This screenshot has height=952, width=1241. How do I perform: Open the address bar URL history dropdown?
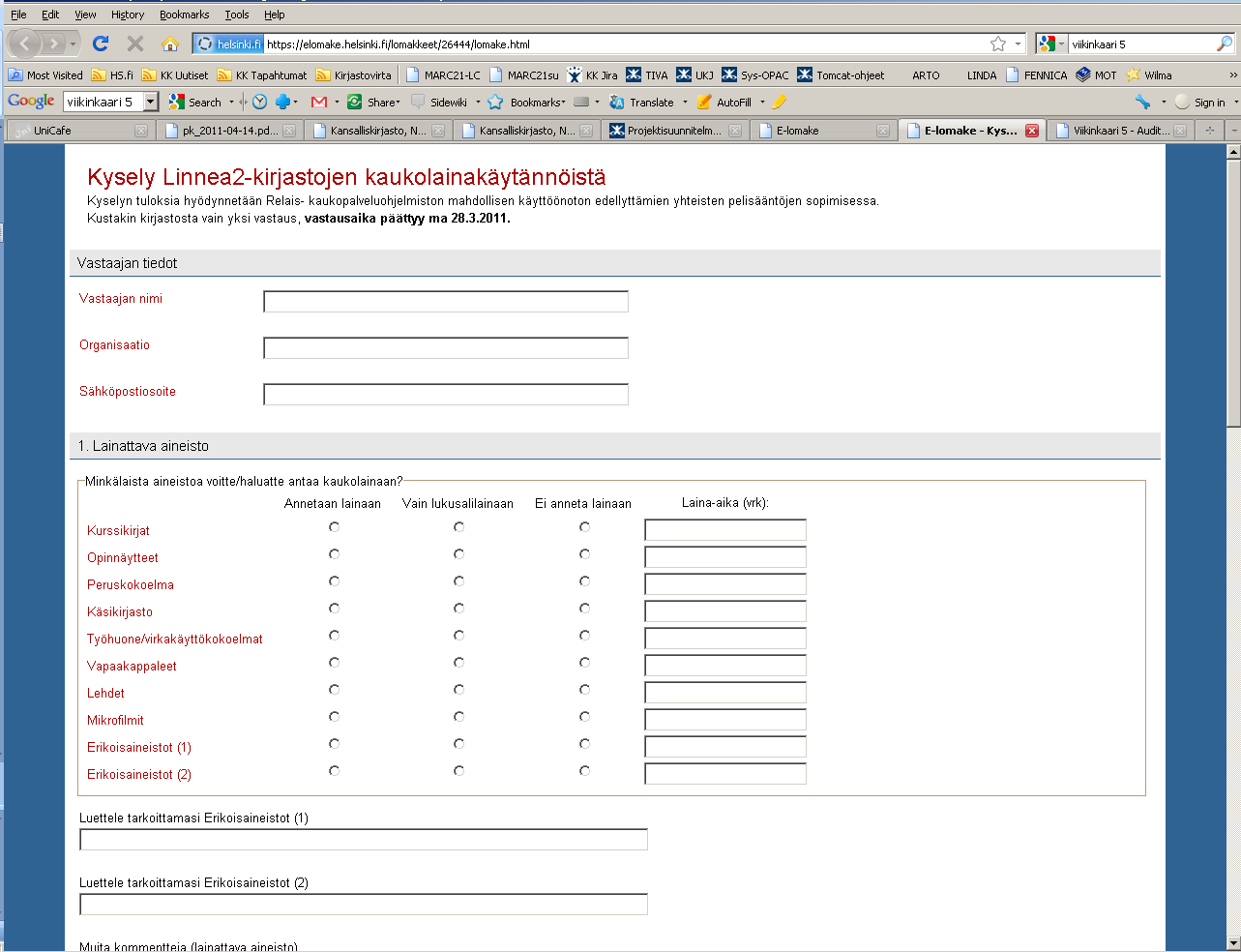(1018, 44)
